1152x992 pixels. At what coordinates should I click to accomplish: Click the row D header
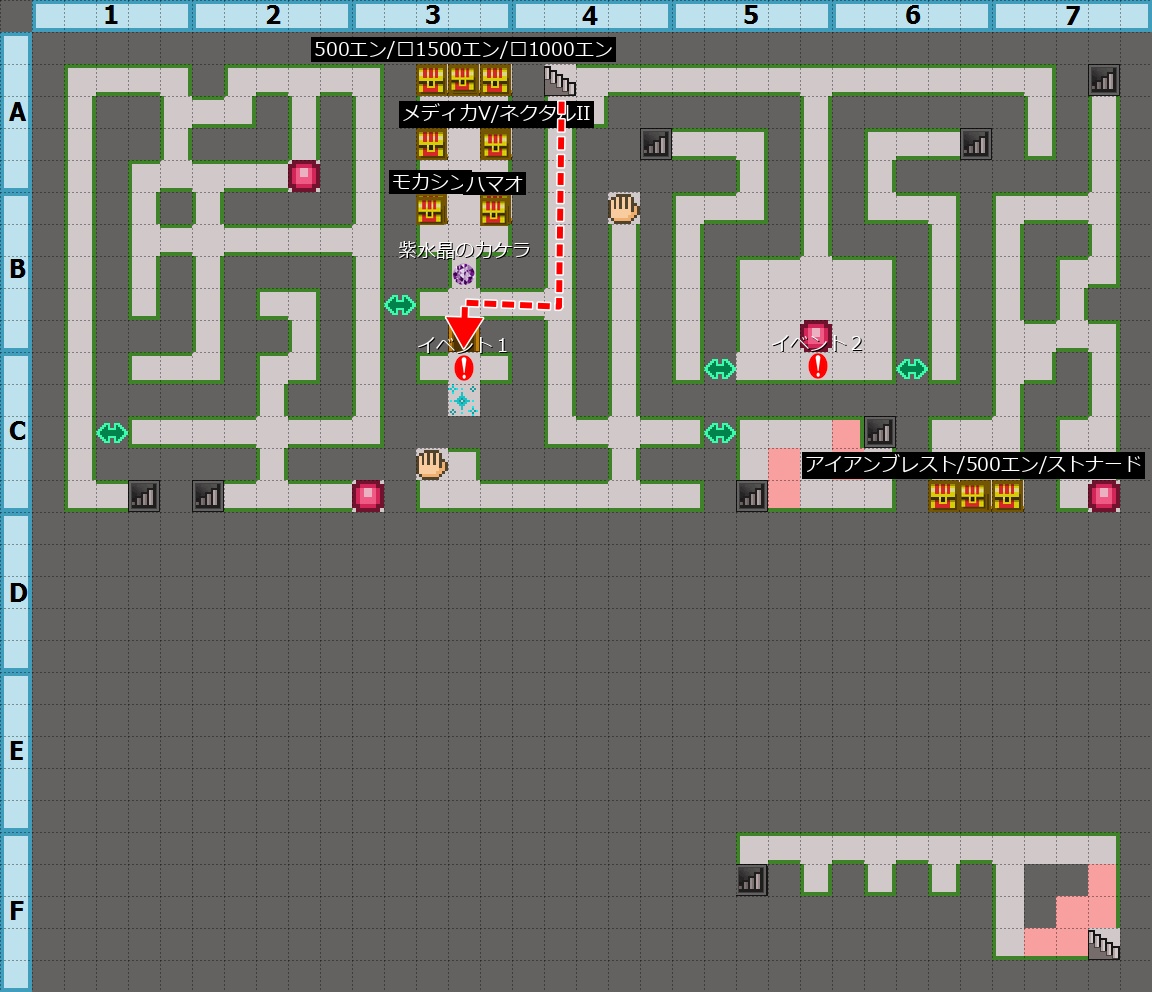point(16,592)
